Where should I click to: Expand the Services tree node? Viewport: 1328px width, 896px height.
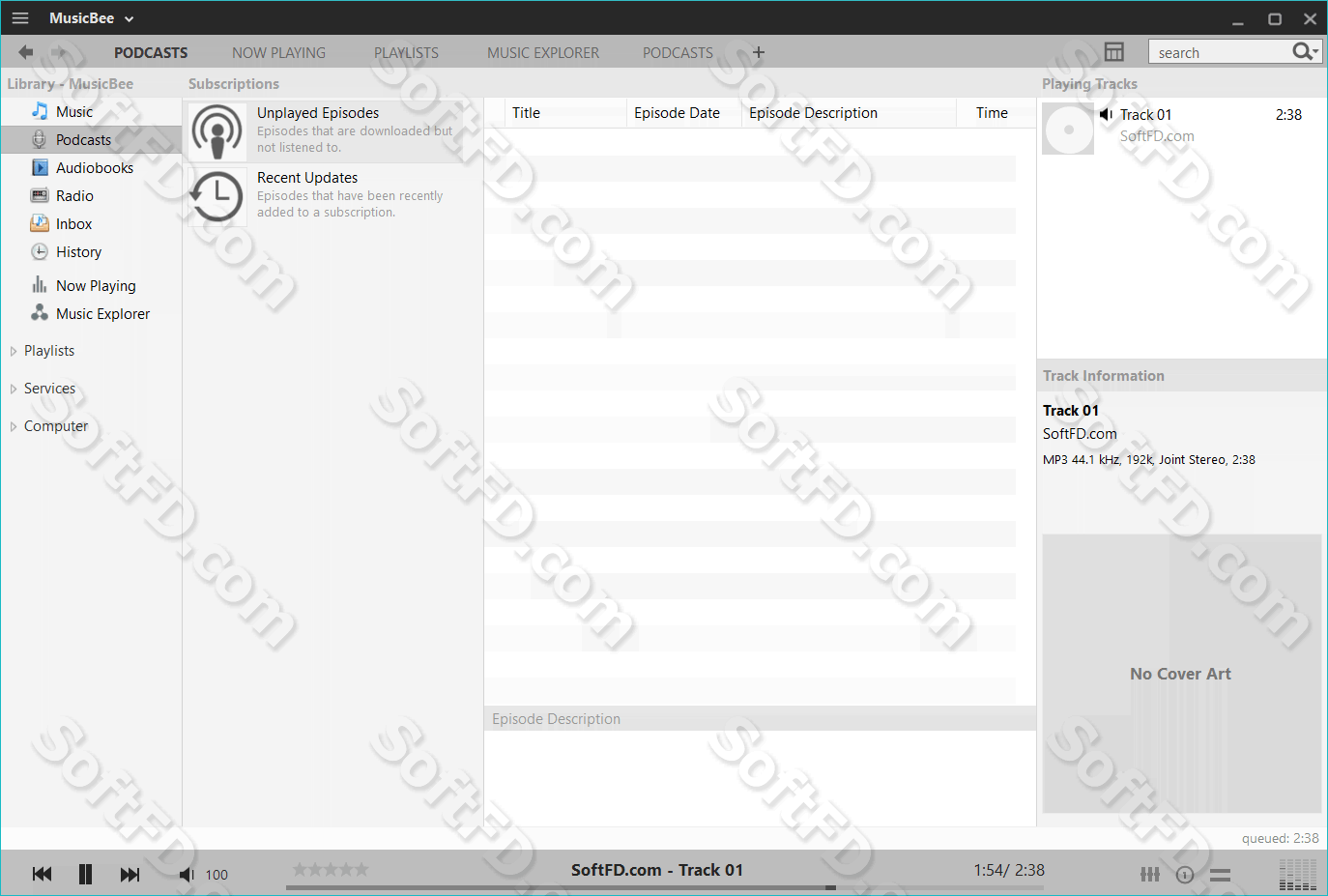(14, 389)
